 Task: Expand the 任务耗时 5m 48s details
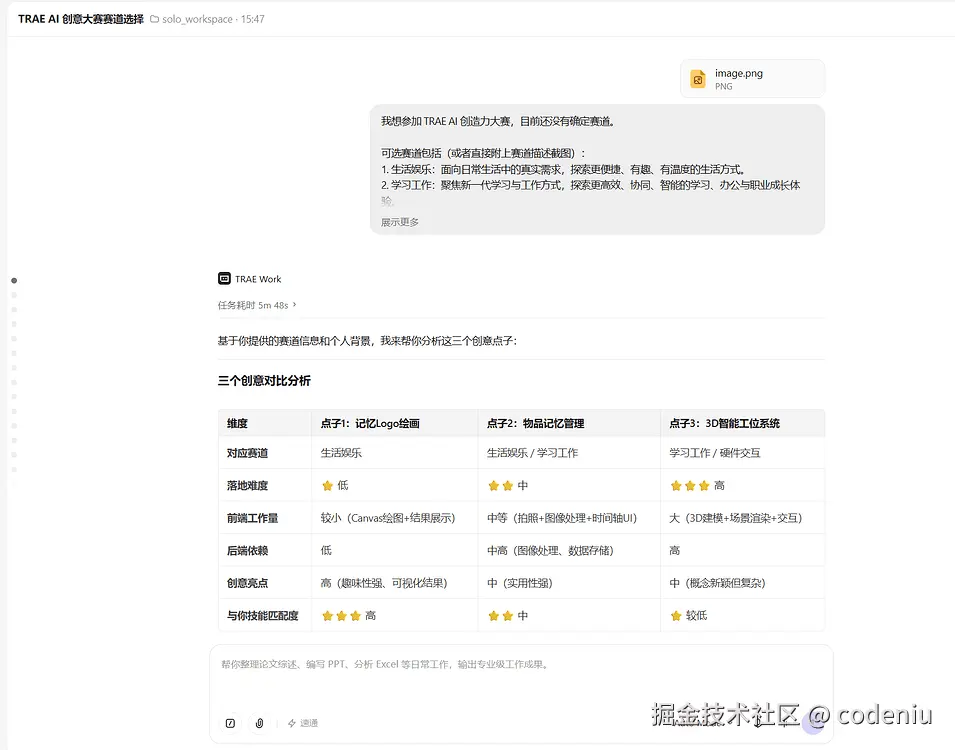(x=257, y=305)
